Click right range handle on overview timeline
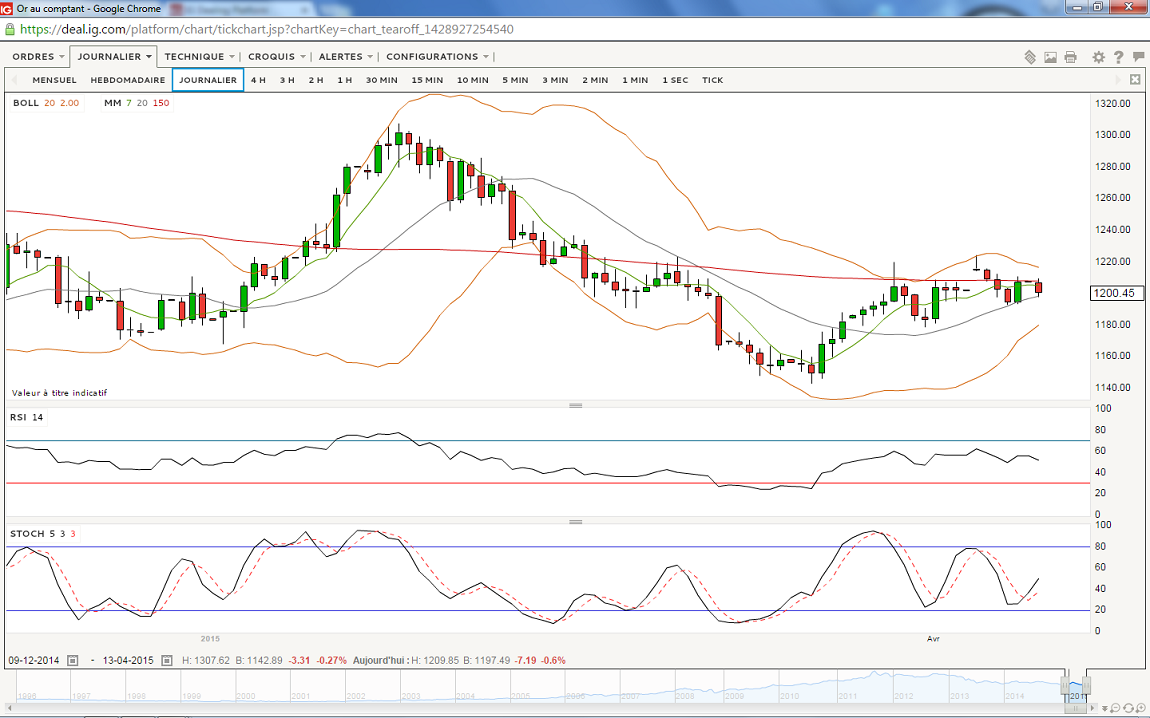Screen dimensions: 1150x718 (1086, 686)
